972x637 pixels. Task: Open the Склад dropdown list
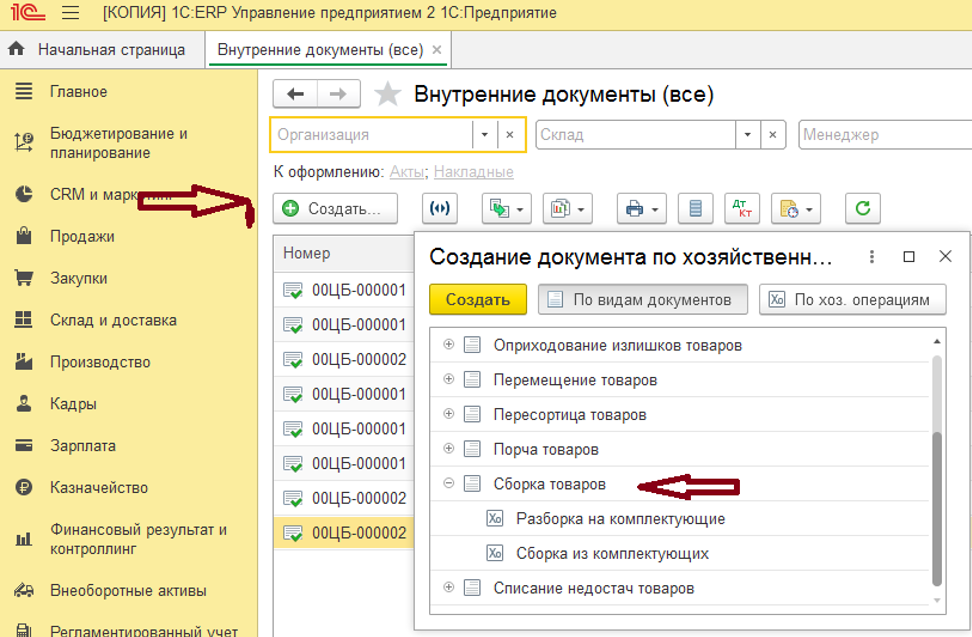(x=748, y=134)
